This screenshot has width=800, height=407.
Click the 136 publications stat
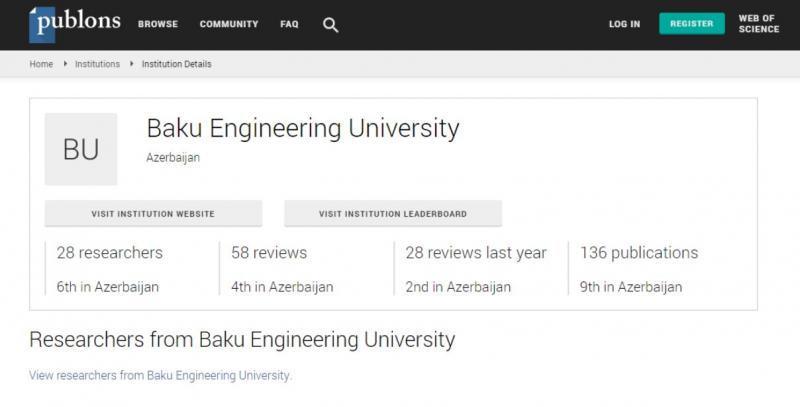coord(639,252)
